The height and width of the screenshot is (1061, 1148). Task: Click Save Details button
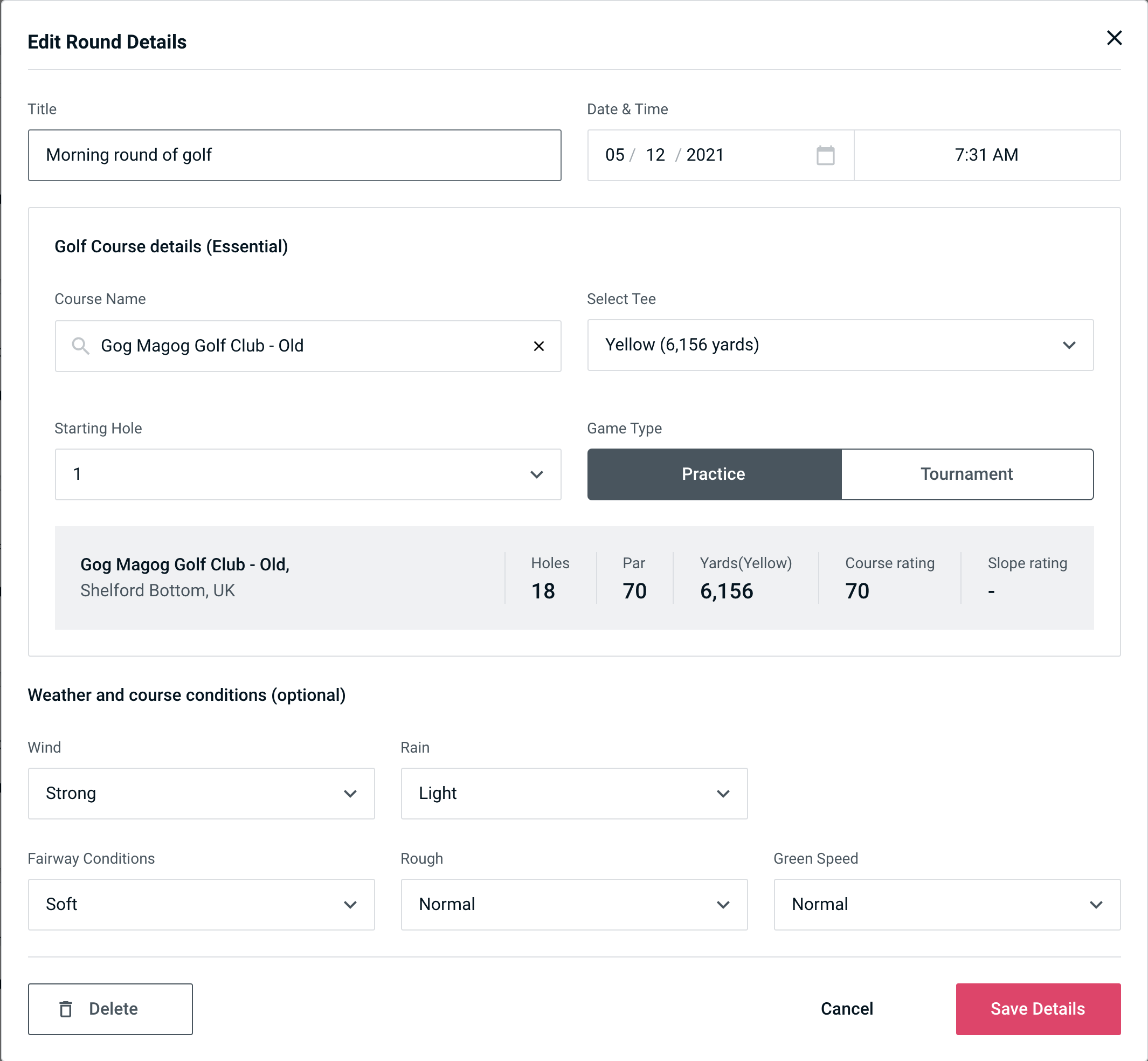1037,1009
